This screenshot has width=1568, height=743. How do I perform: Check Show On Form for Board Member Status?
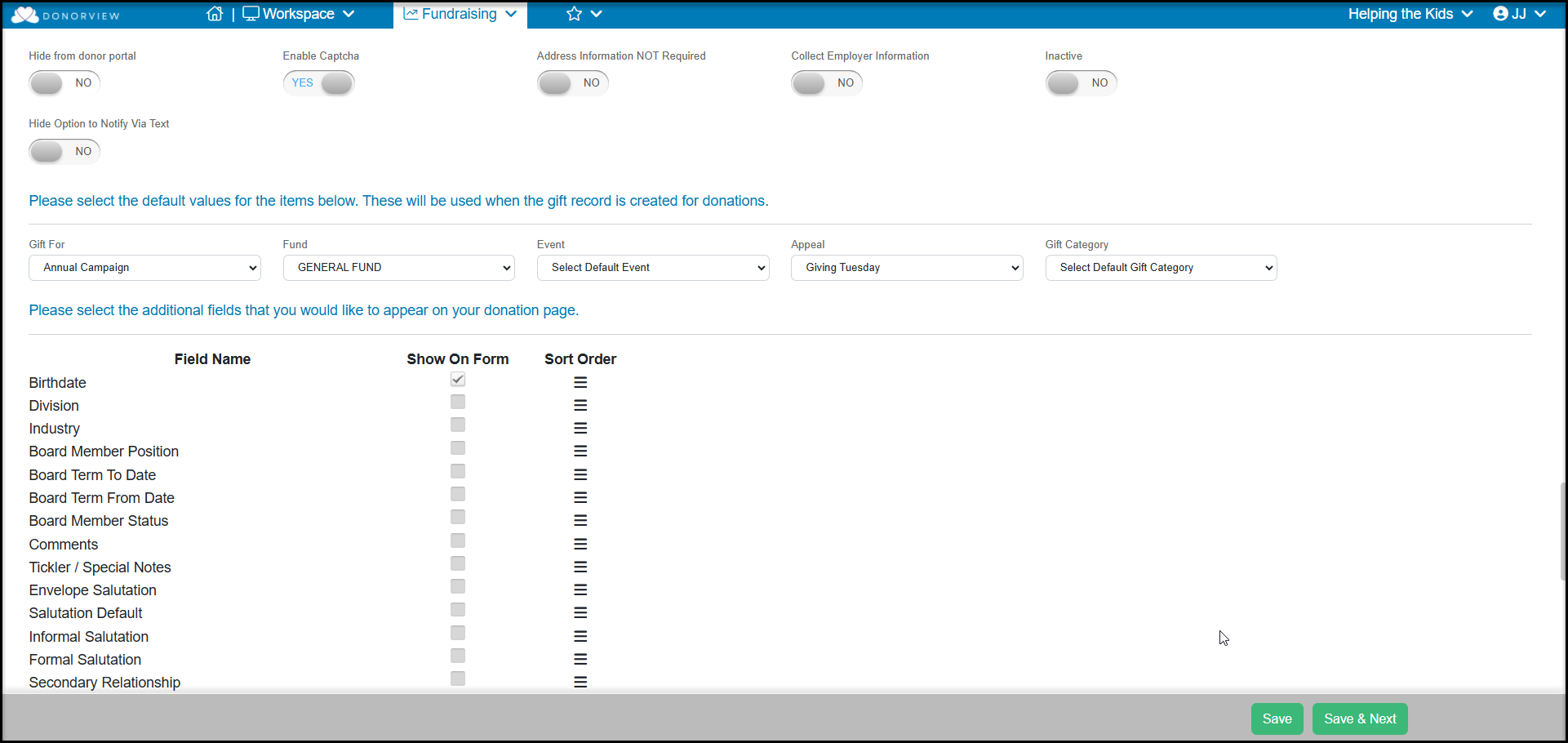(x=458, y=517)
